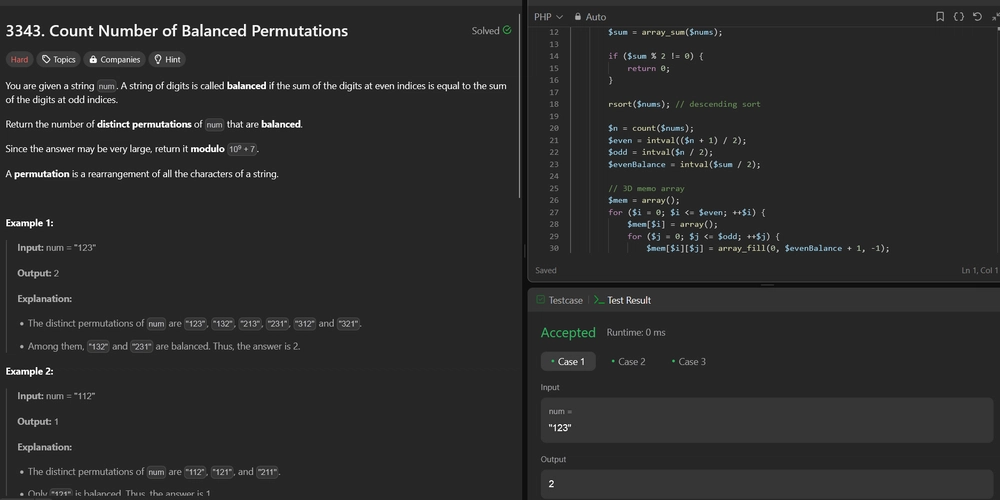Open the Companies button
The height and width of the screenshot is (500, 1000).
tap(114, 59)
